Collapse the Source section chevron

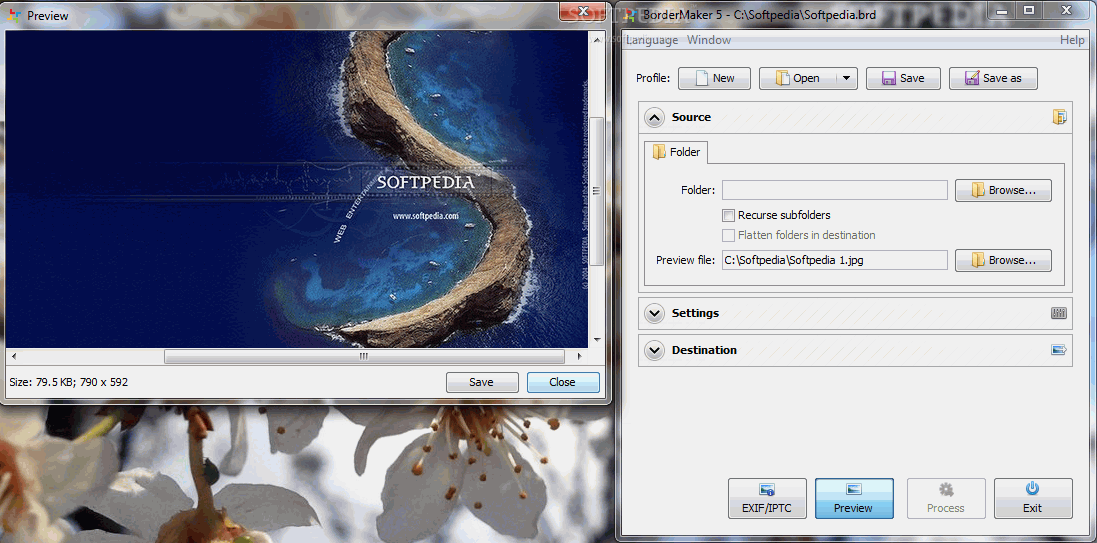(x=655, y=118)
